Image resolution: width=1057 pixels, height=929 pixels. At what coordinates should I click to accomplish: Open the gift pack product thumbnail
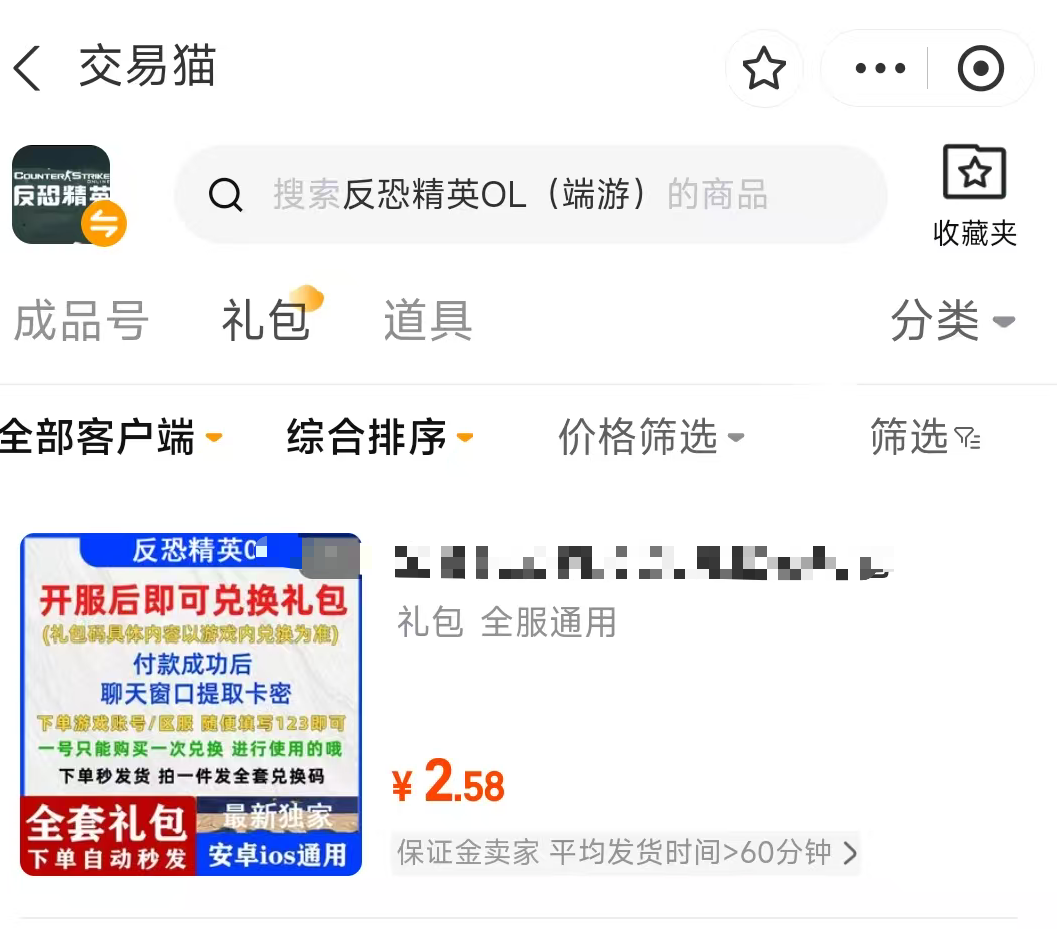(x=191, y=705)
